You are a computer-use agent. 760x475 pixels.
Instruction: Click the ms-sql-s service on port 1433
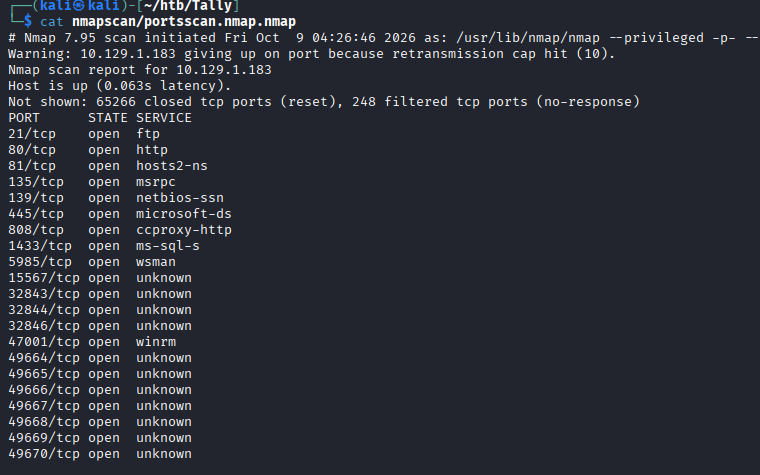(x=168, y=246)
